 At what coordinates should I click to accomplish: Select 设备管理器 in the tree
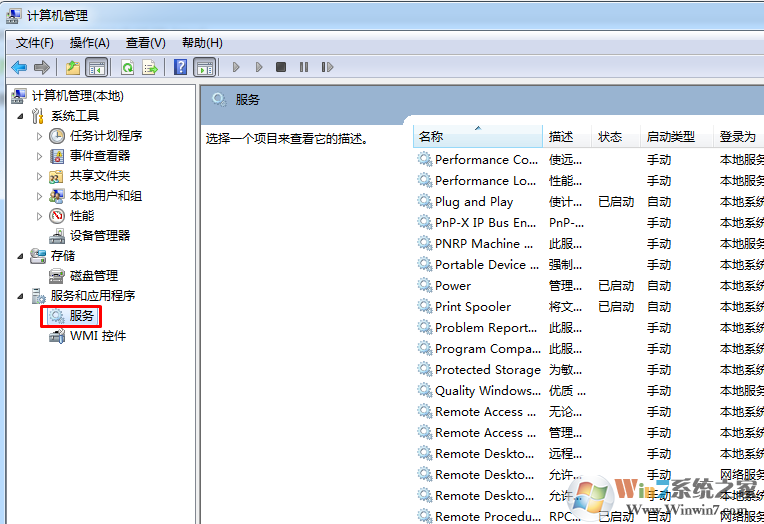tap(99, 236)
